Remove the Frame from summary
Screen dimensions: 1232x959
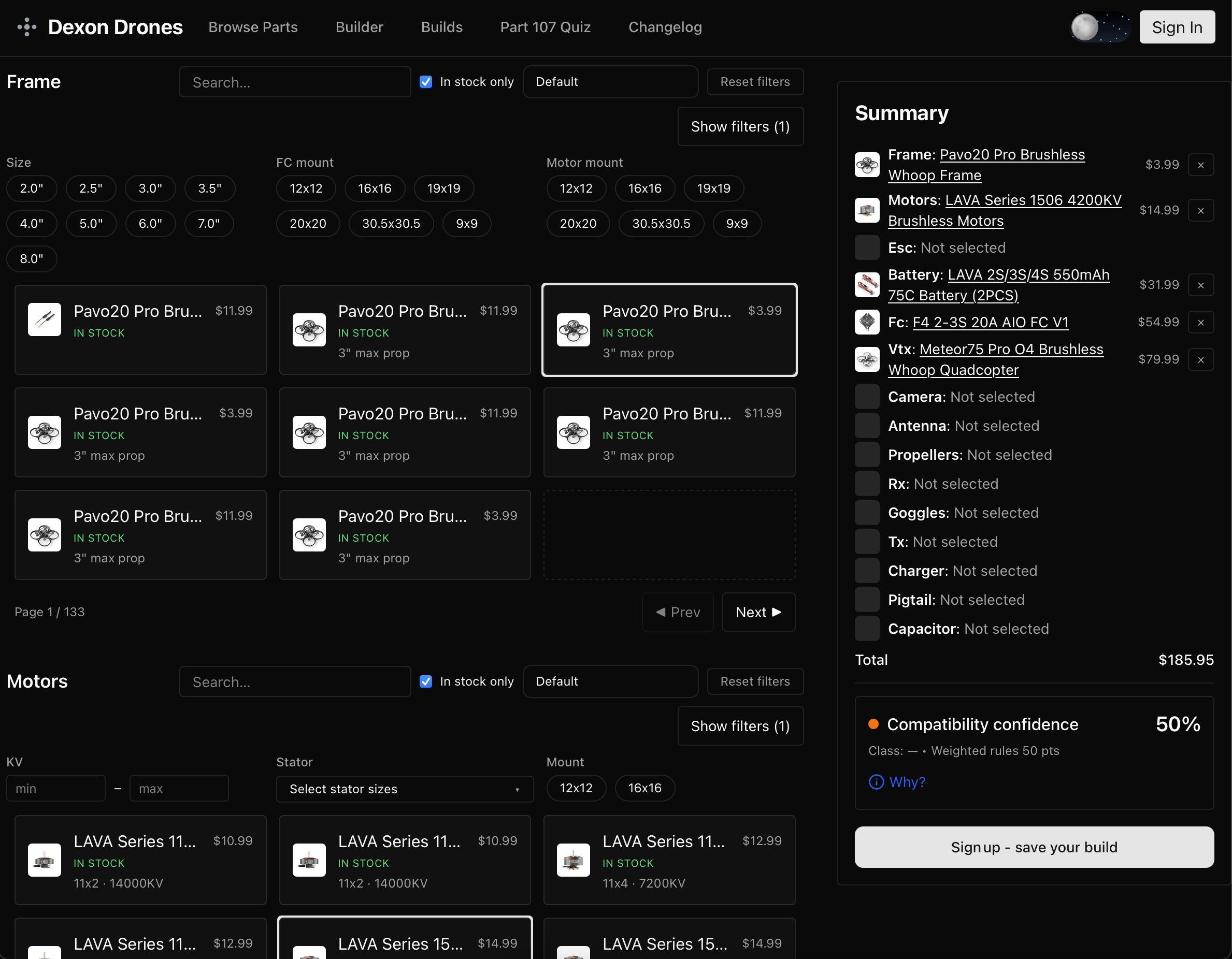[1201, 165]
